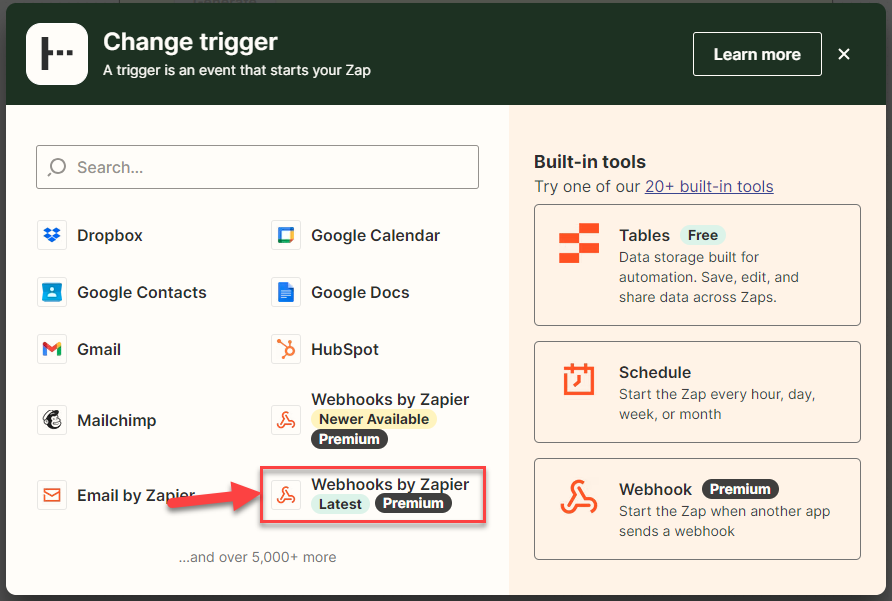This screenshot has height=601, width=892.
Task: Pick Google Contacts from the app list
Action: 142,292
